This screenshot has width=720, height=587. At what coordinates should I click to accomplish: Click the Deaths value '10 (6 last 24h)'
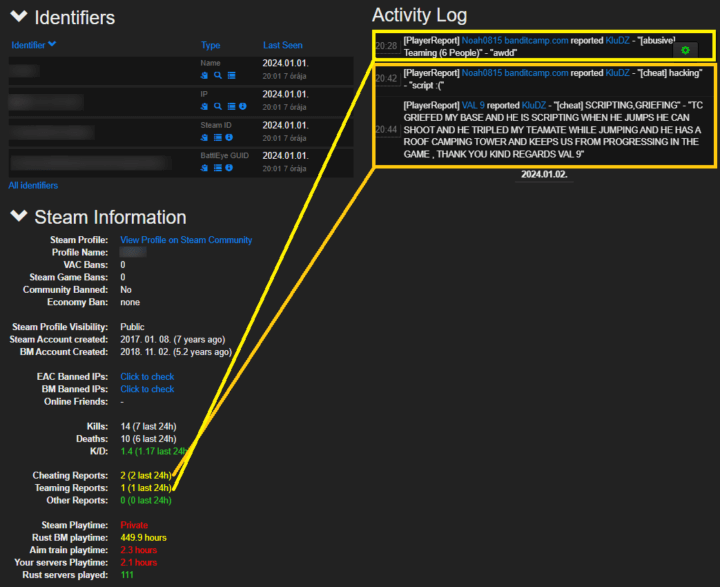[148, 439]
